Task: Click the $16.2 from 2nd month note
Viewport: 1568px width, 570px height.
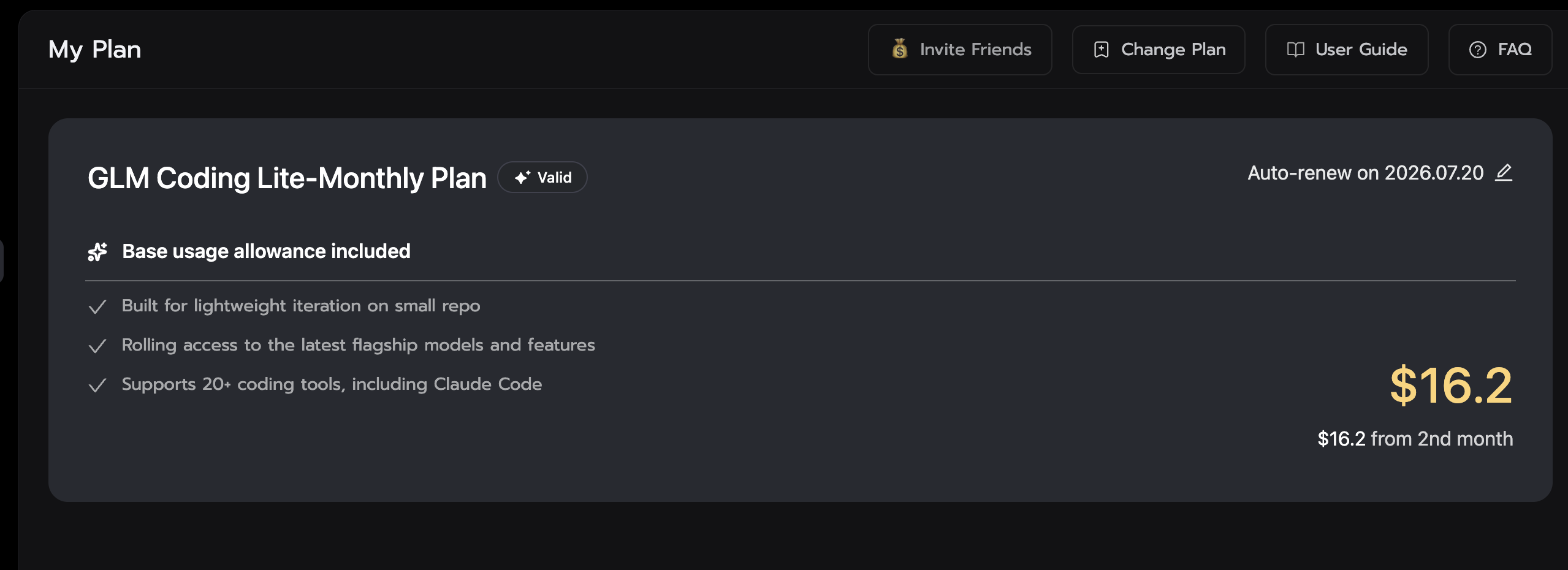Action: point(1415,439)
